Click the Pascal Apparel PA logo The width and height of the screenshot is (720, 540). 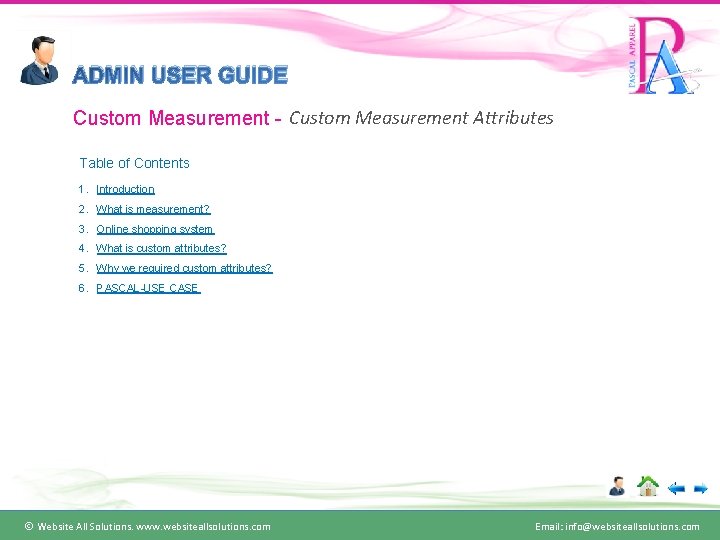click(x=664, y=56)
